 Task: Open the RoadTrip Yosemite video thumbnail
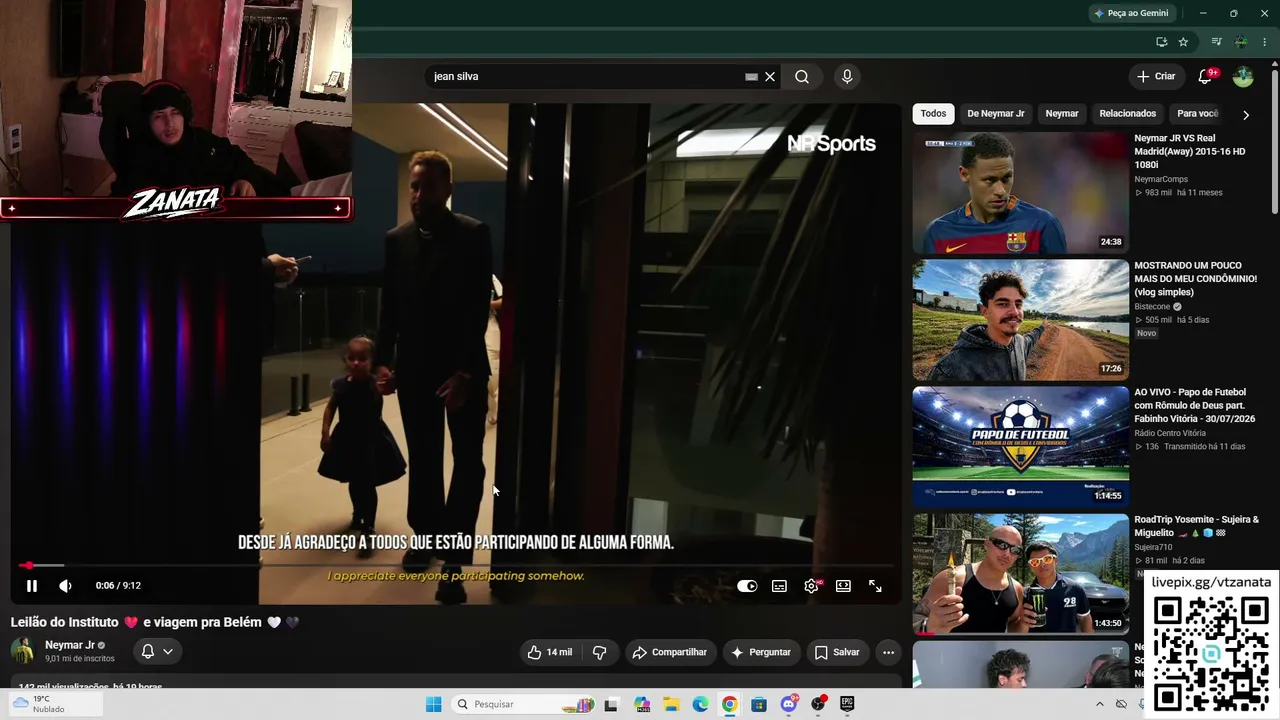point(1020,574)
